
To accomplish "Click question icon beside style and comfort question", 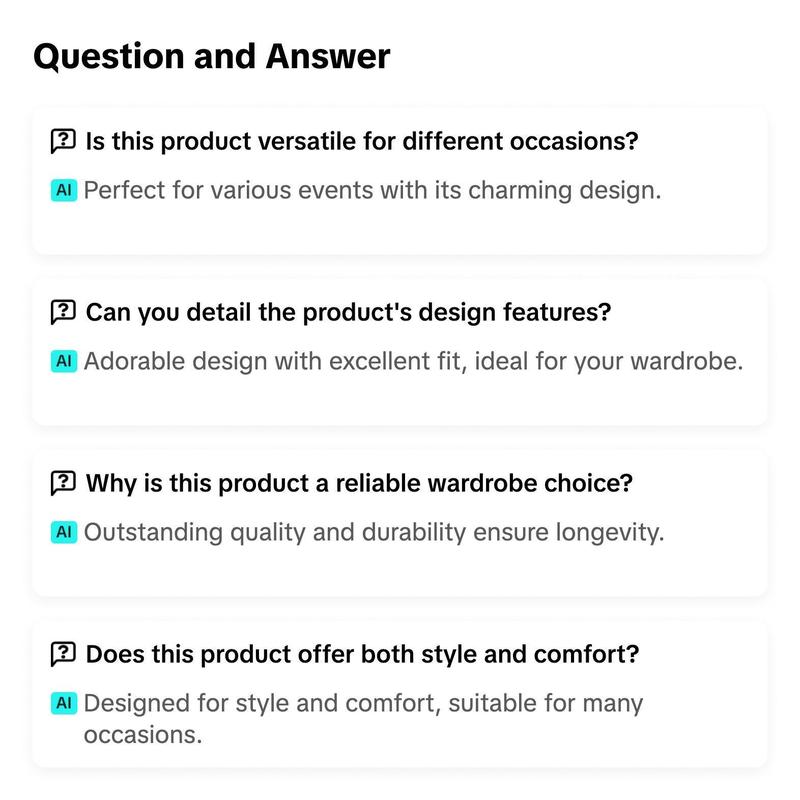I will [64, 654].
